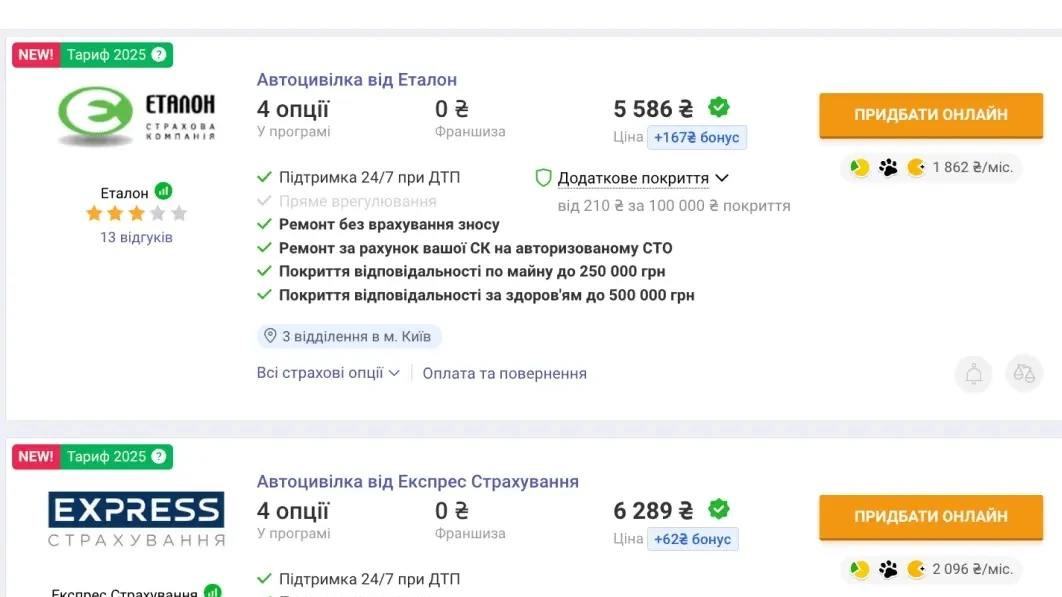Image resolution: width=1062 pixels, height=597 pixels.
Task: Open Автоцивілка від Експрес Страхування link
Action: click(x=418, y=481)
